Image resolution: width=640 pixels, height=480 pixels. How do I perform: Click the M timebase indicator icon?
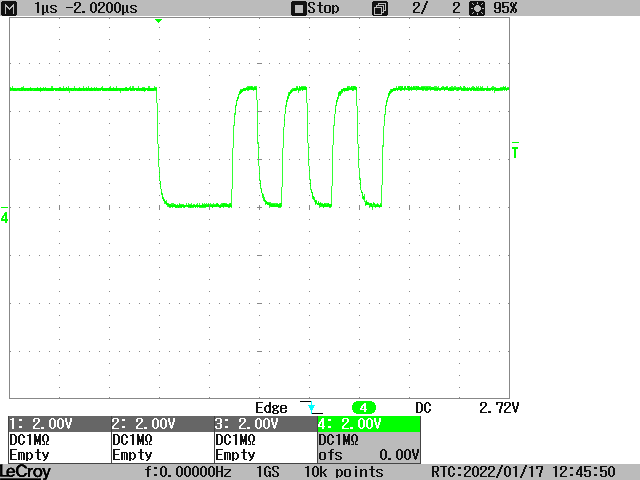click(9, 8)
